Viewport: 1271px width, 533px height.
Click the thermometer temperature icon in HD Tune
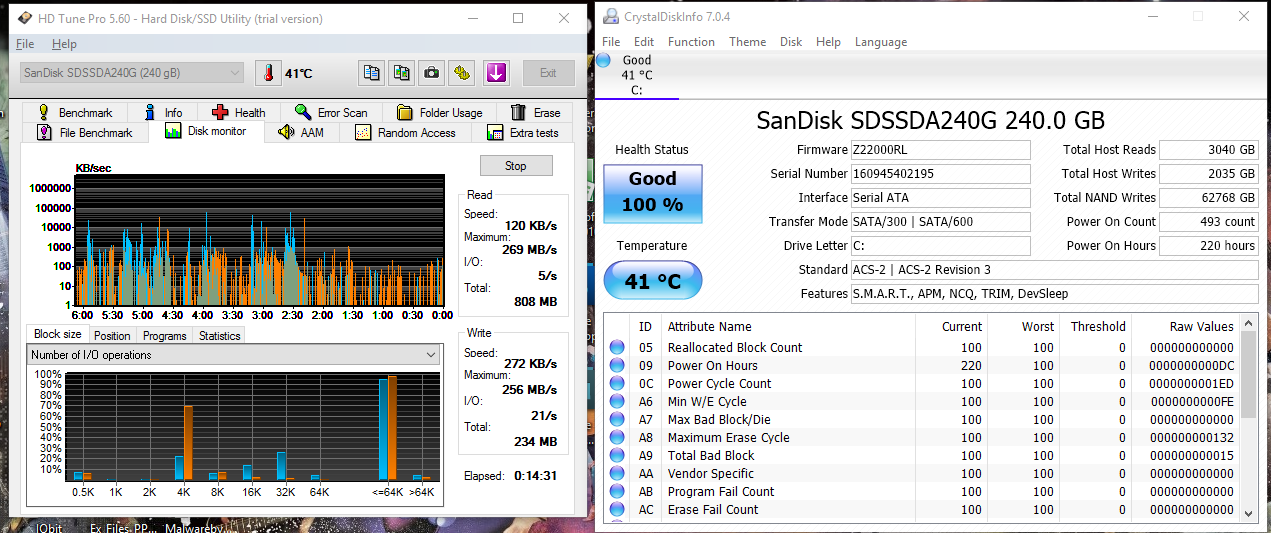(268, 73)
